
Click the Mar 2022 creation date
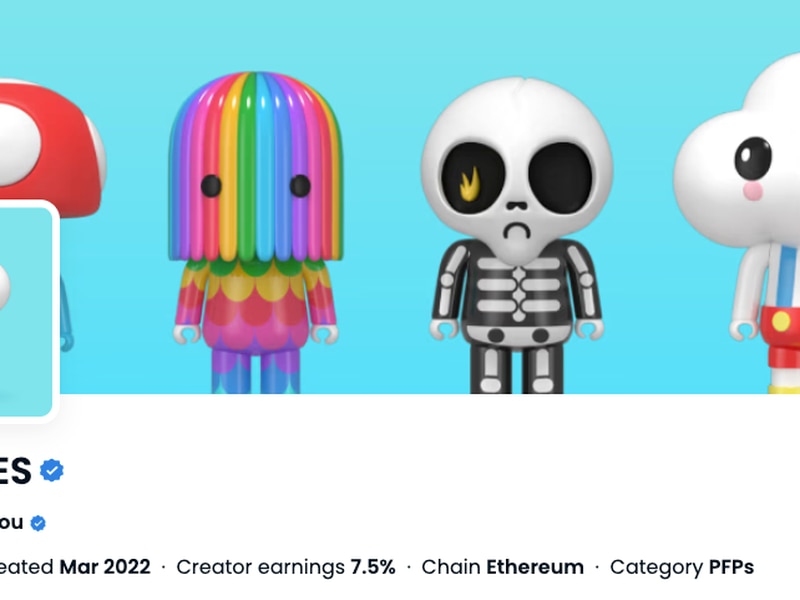coord(105,567)
